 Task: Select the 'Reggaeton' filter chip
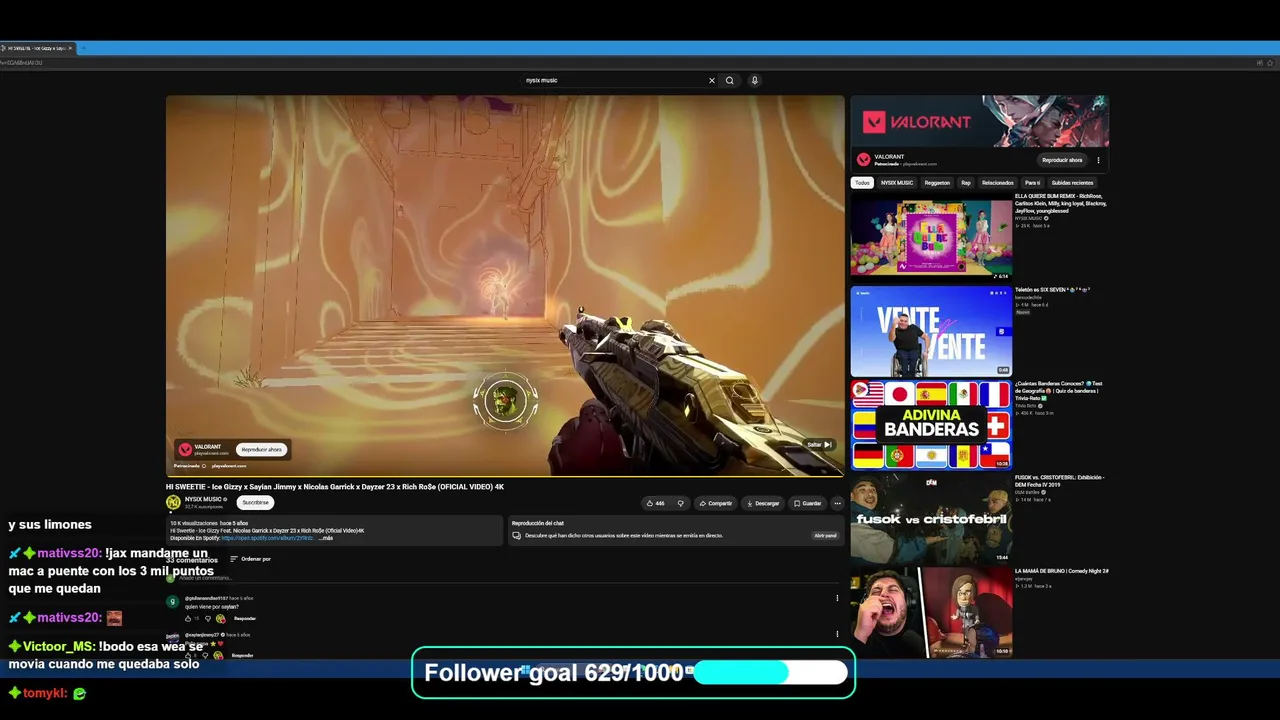click(x=937, y=183)
